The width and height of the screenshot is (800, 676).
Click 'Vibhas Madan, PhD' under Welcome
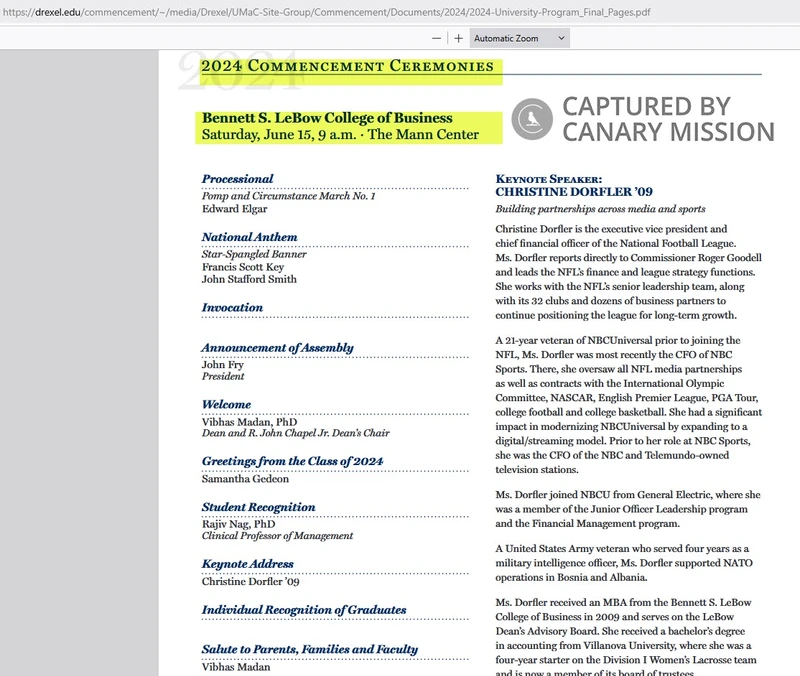(x=249, y=422)
